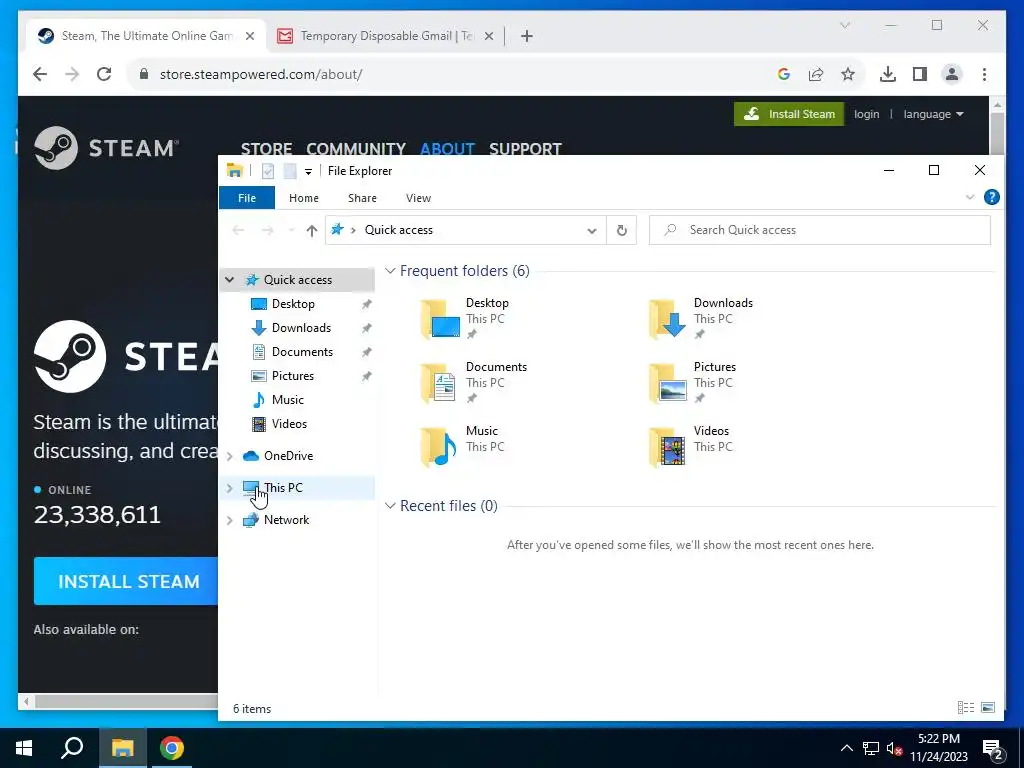Click the Properties icon in the title bar

pos(268,171)
